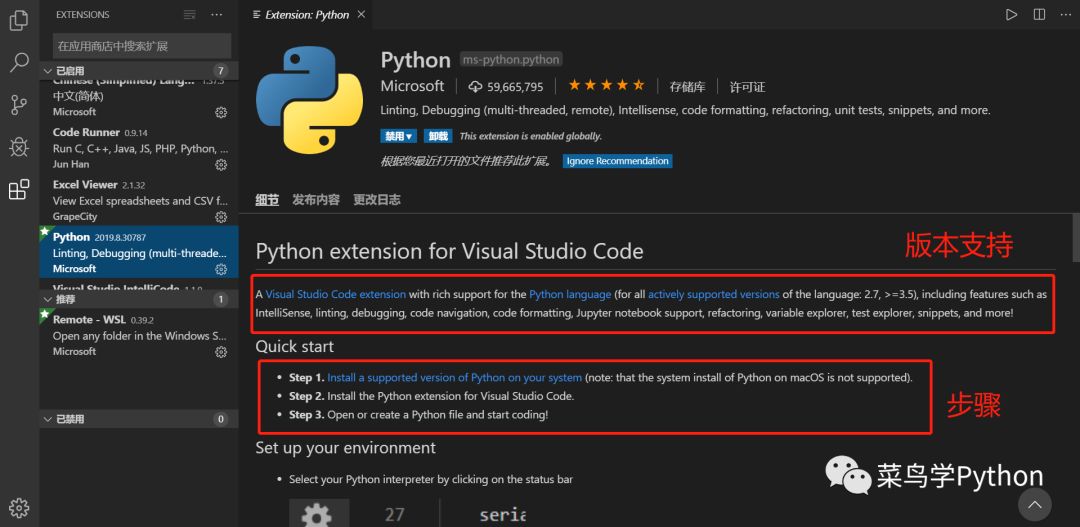Image resolution: width=1080 pixels, height=527 pixels.
Task: Select Code Runner extension in list
Action: [x=139, y=148]
